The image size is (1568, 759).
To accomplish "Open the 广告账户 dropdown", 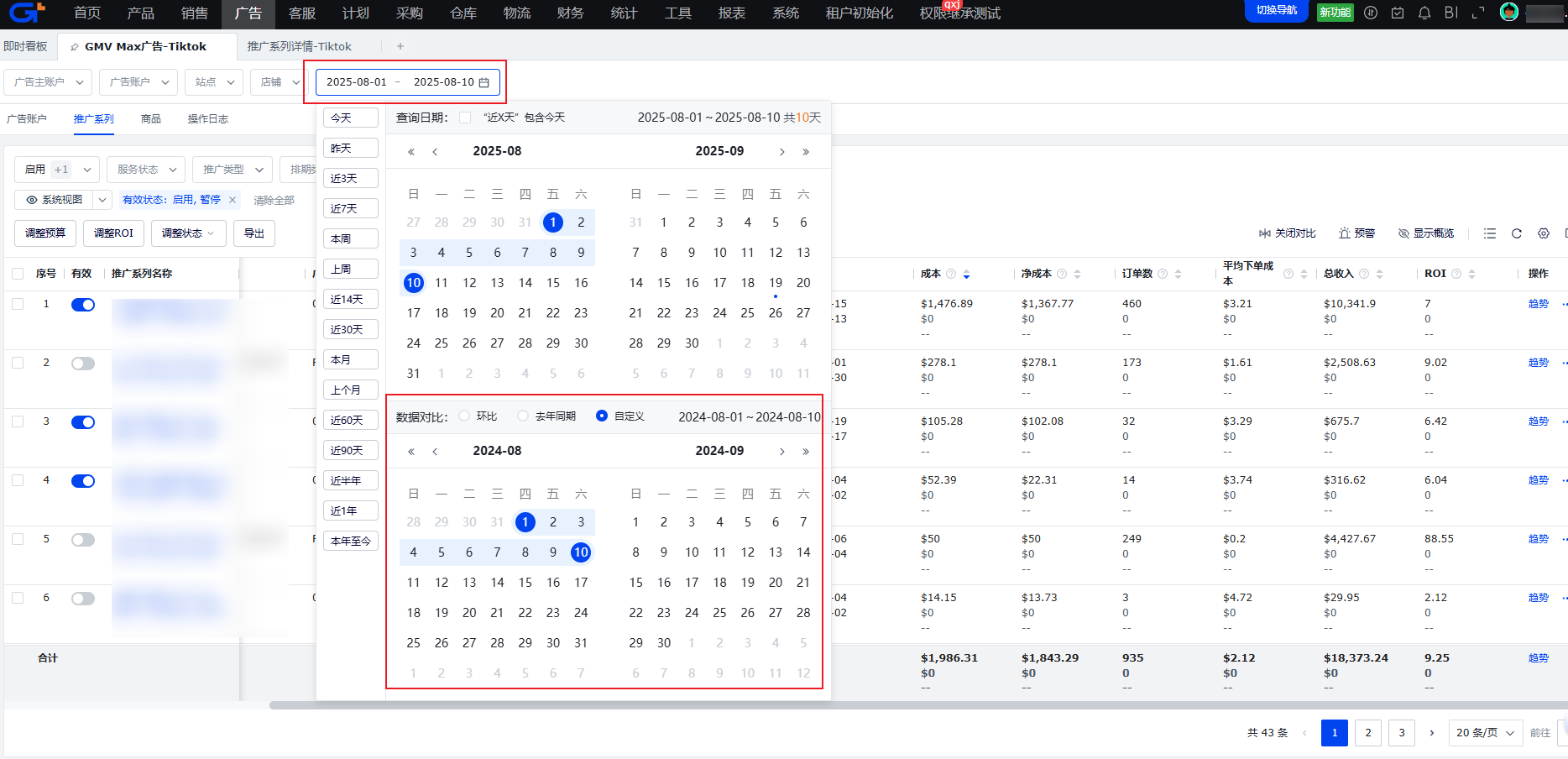I will 139,82.
